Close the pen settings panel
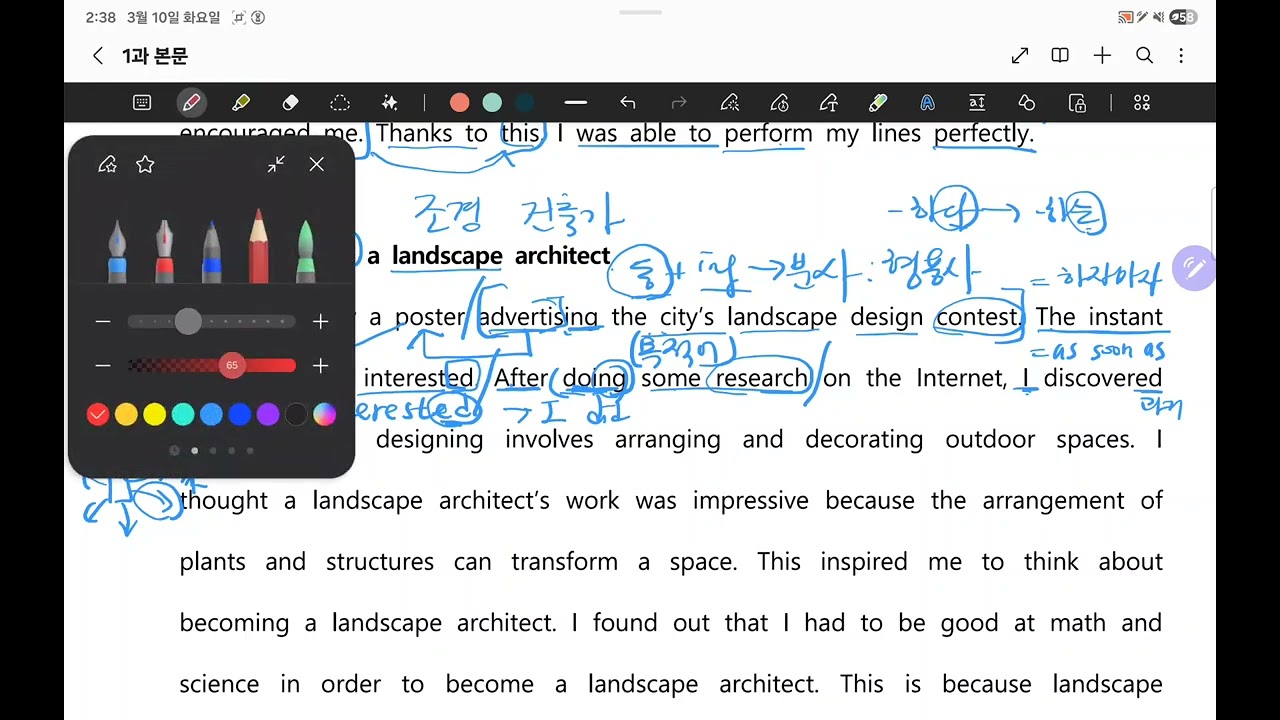1280x720 pixels. [317, 164]
